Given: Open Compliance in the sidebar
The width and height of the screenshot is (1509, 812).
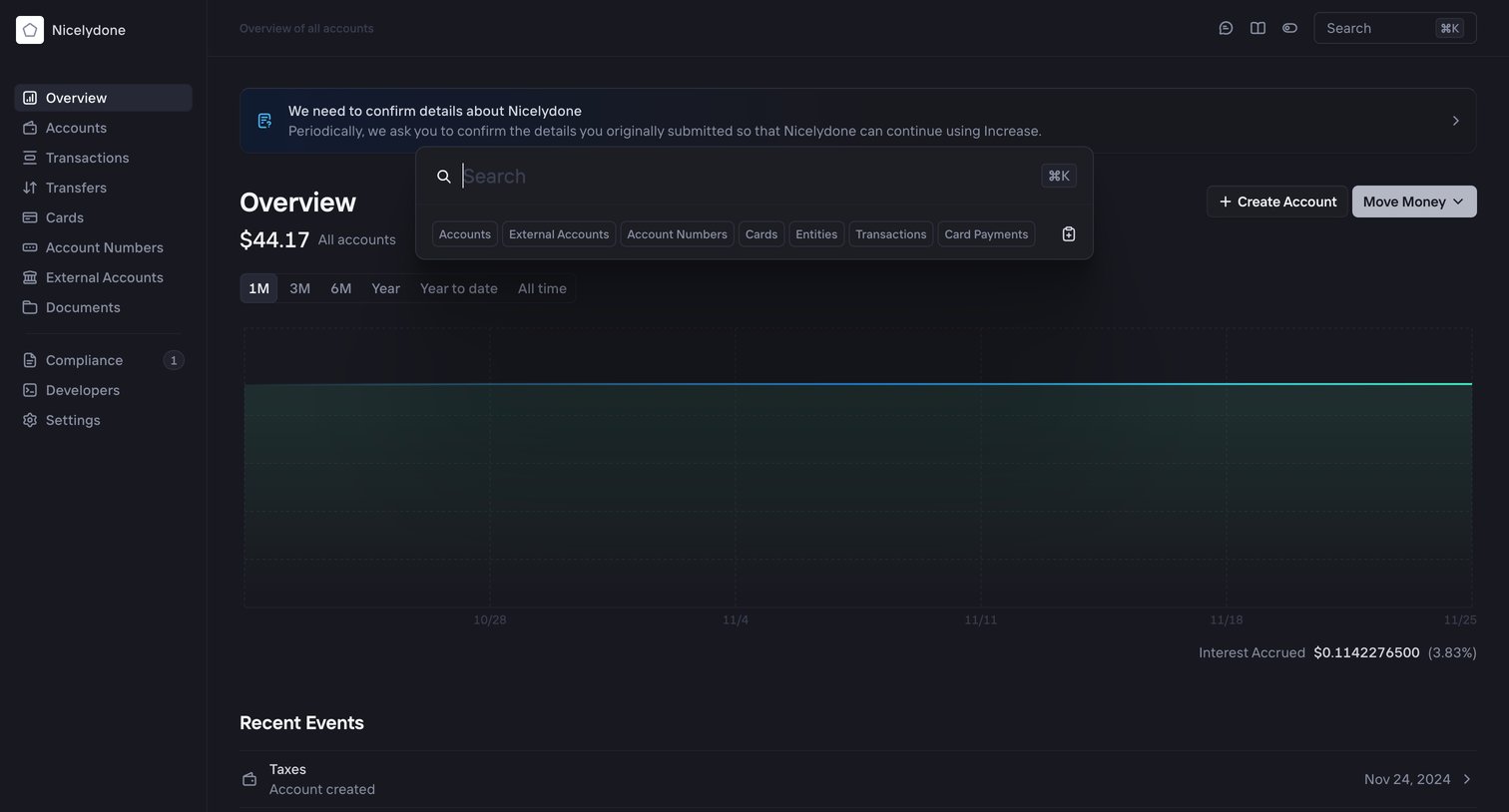Looking at the screenshot, I should click(x=104, y=360).
